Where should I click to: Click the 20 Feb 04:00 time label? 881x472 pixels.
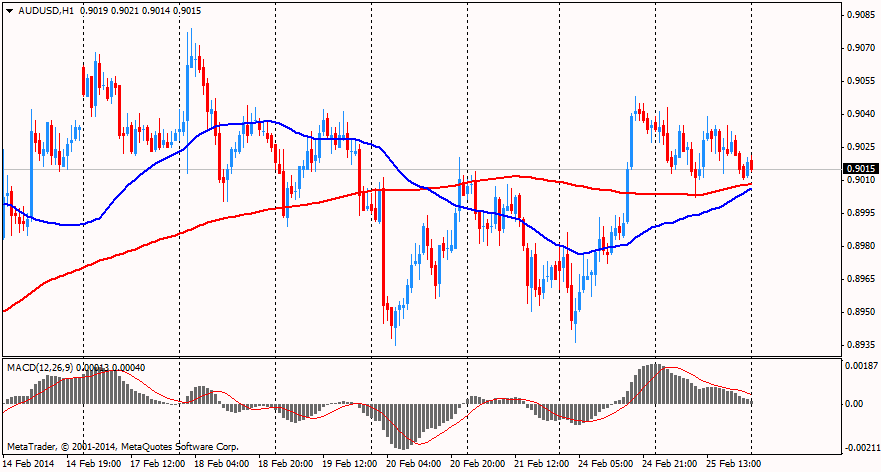(413, 465)
